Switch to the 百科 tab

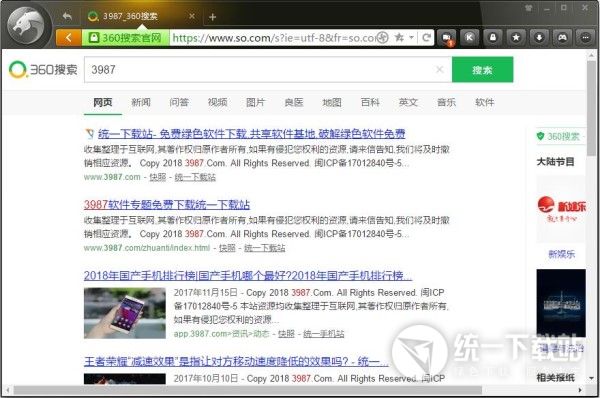pyautogui.click(x=370, y=102)
